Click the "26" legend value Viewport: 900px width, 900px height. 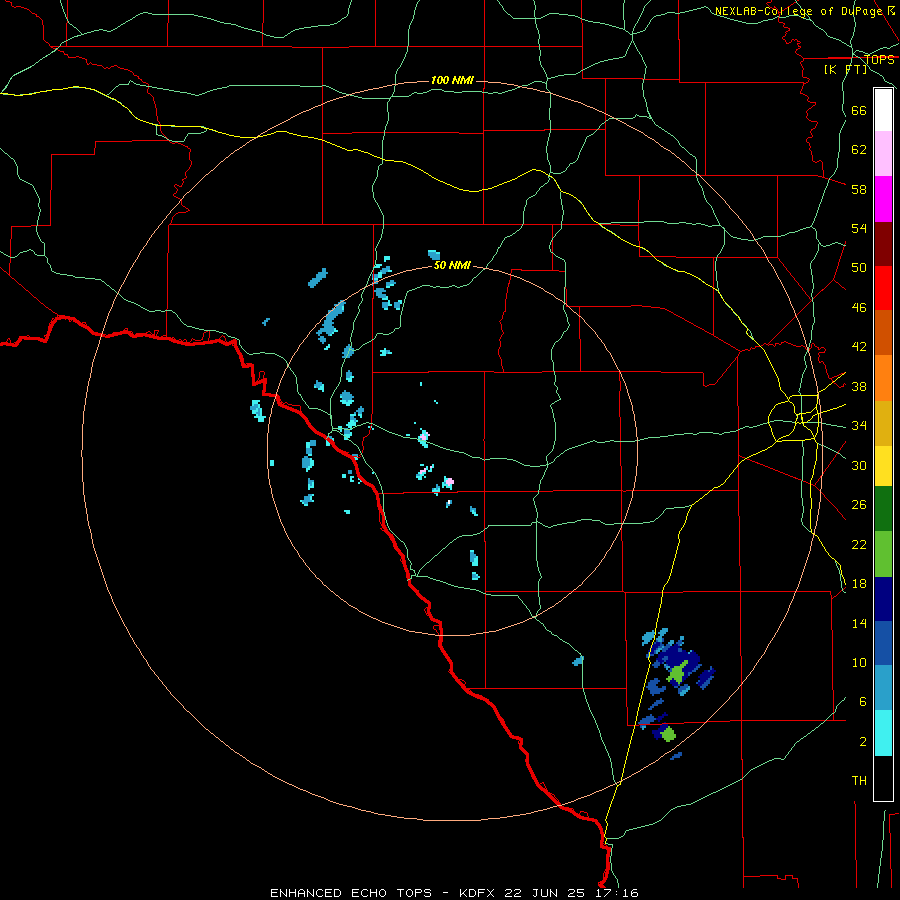(859, 505)
